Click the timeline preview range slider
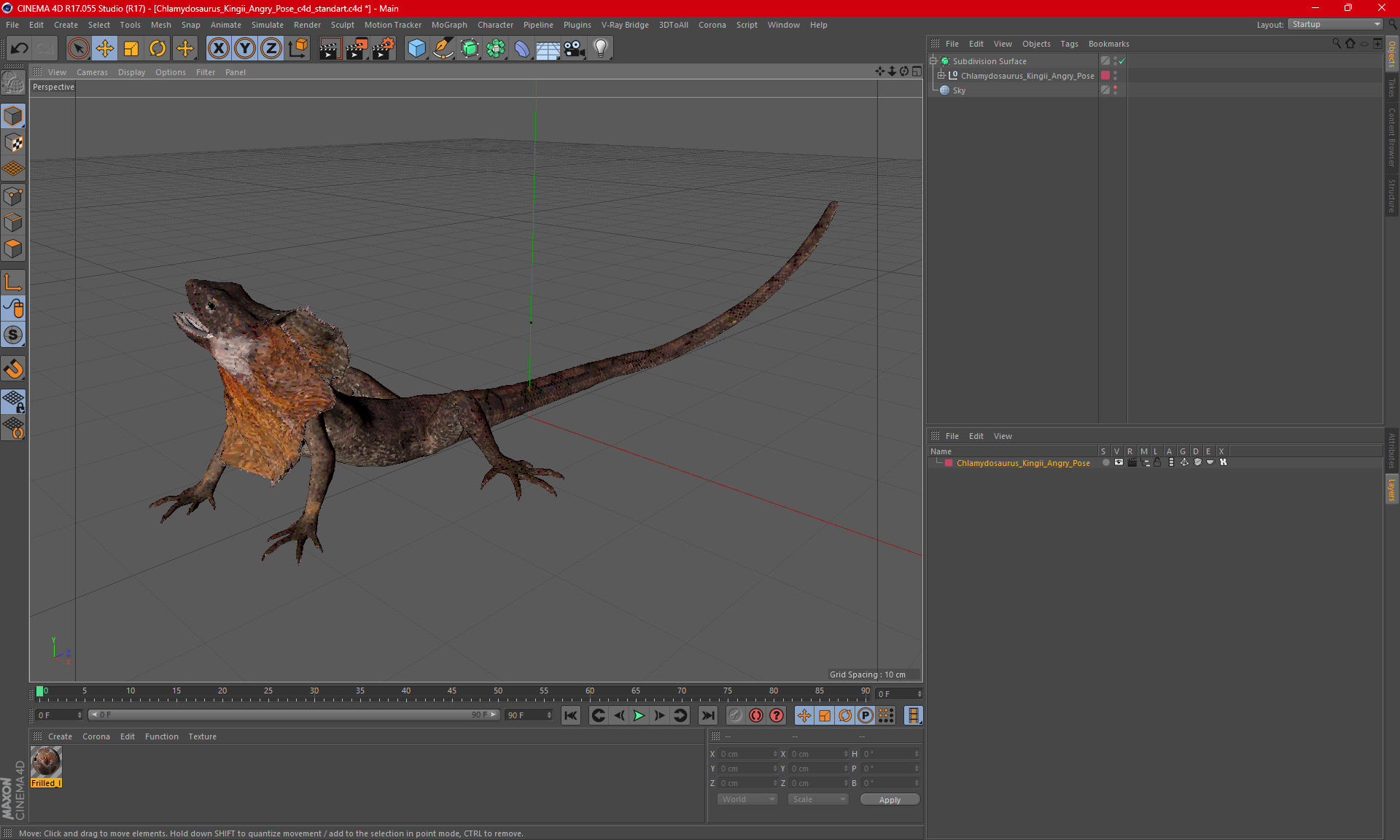 tap(295, 715)
